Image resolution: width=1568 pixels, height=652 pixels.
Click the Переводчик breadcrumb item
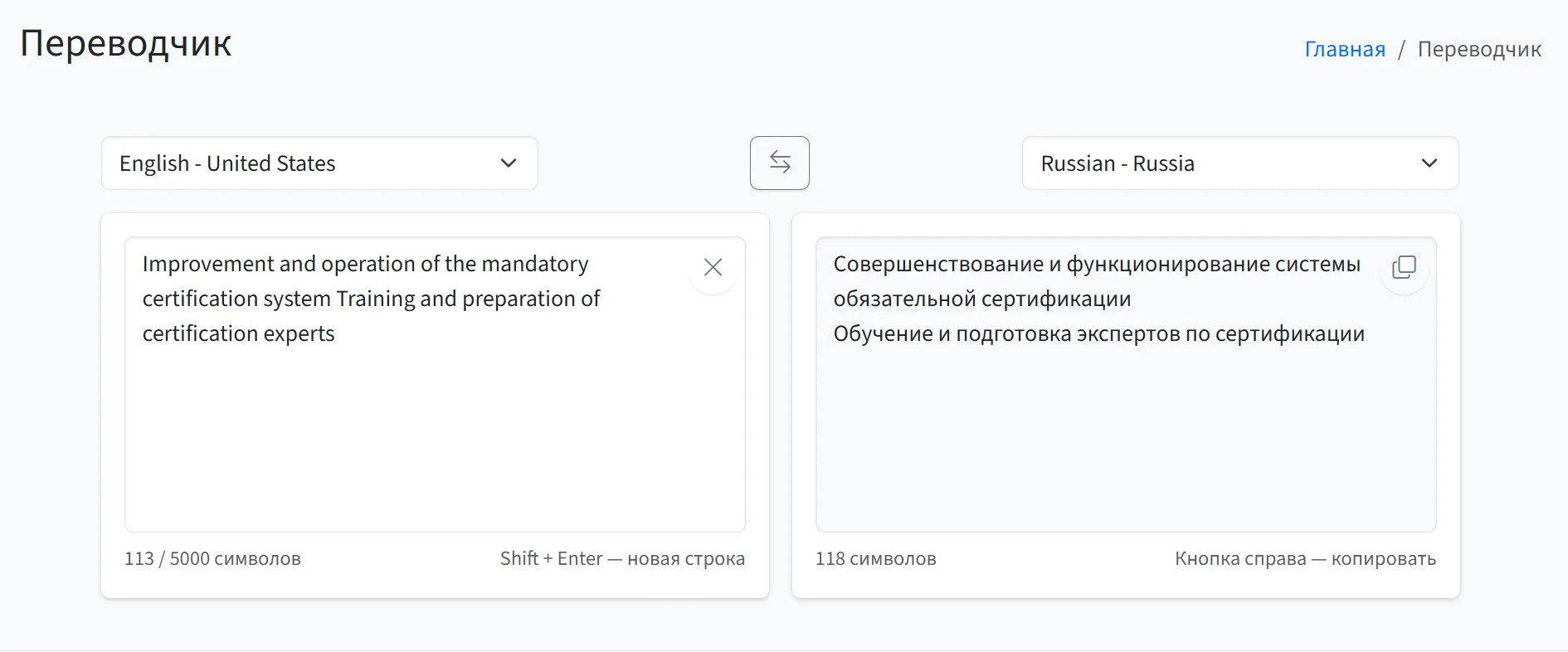pos(1478,49)
